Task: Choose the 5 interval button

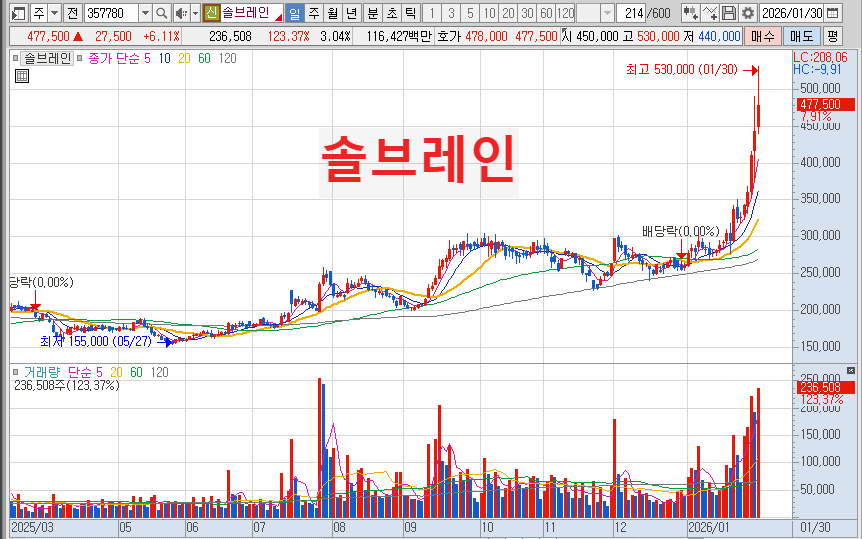Action: tap(470, 13)
